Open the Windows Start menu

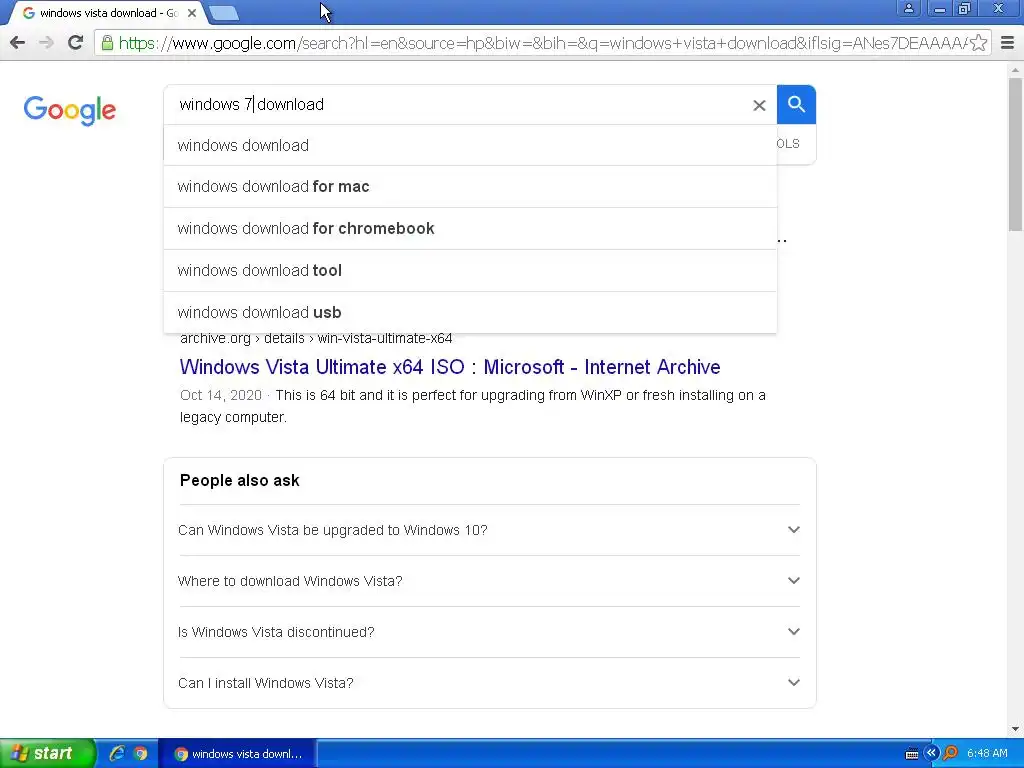(46, 754)
